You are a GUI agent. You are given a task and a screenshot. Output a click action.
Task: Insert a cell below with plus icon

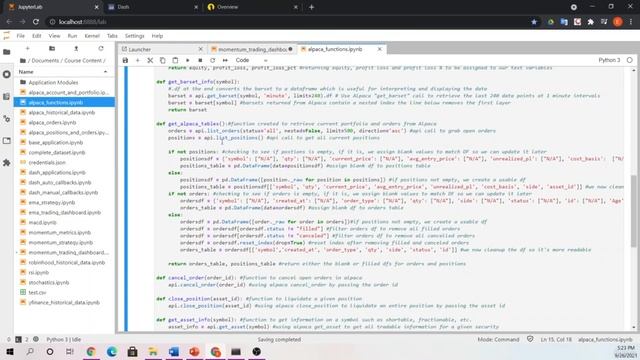[x=138, y=60]
